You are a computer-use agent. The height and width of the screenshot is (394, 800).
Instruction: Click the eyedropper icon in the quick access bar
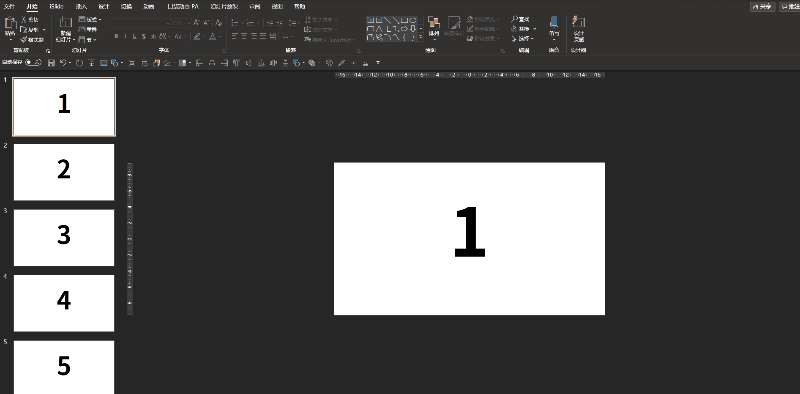pos(341,63)
